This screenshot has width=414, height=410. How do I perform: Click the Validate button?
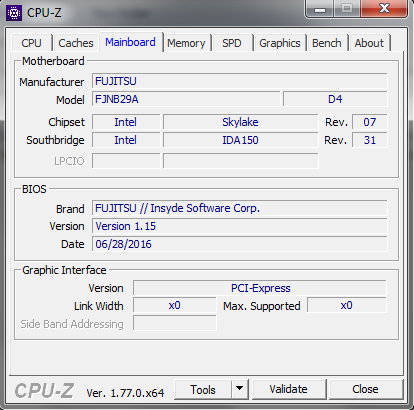point(288,389)
